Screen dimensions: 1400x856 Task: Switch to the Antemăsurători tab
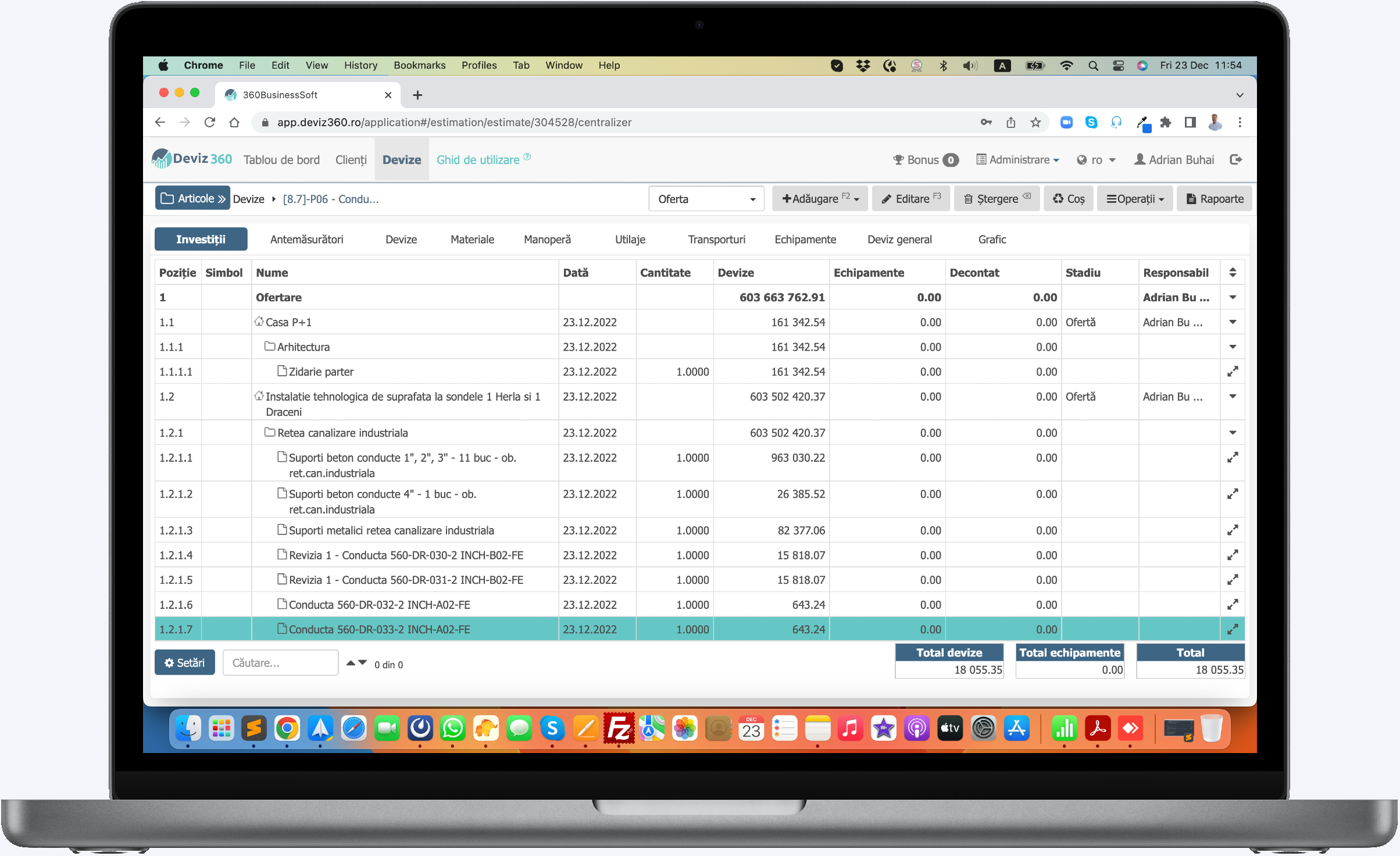click(306, 239)
